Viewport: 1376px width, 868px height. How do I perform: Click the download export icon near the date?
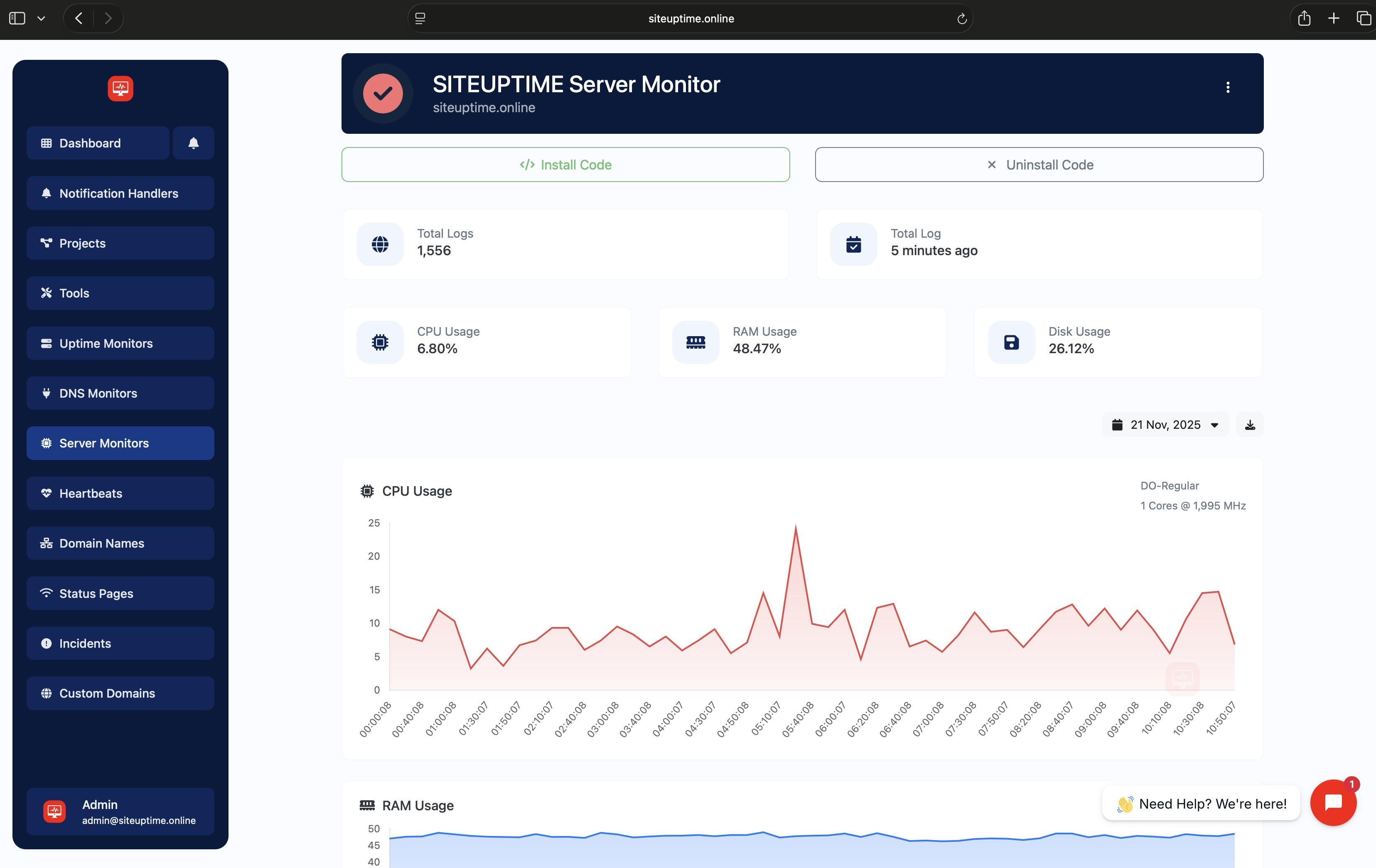pos(1249,425)
